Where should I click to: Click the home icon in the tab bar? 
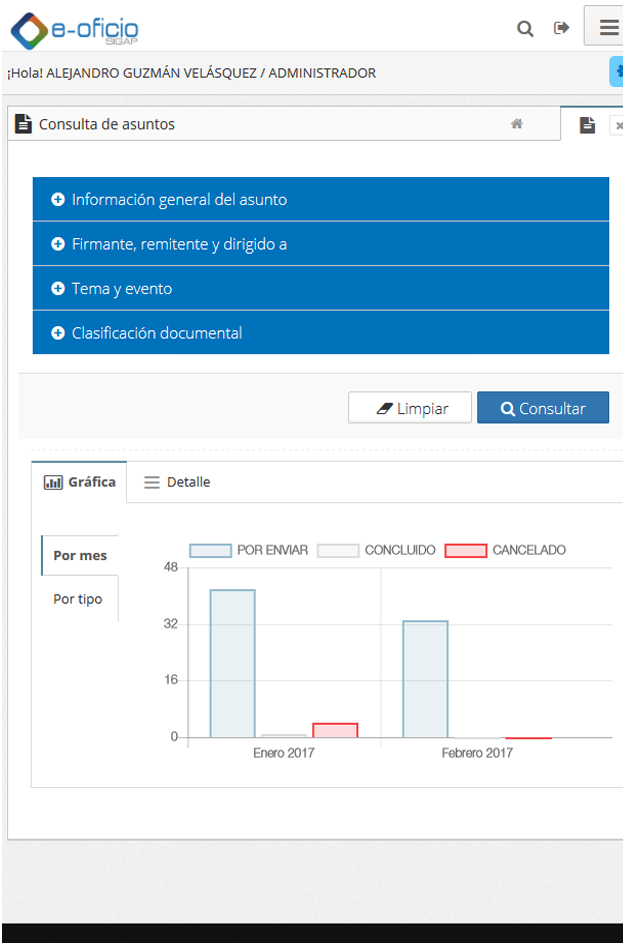click(x=517, y=124)
